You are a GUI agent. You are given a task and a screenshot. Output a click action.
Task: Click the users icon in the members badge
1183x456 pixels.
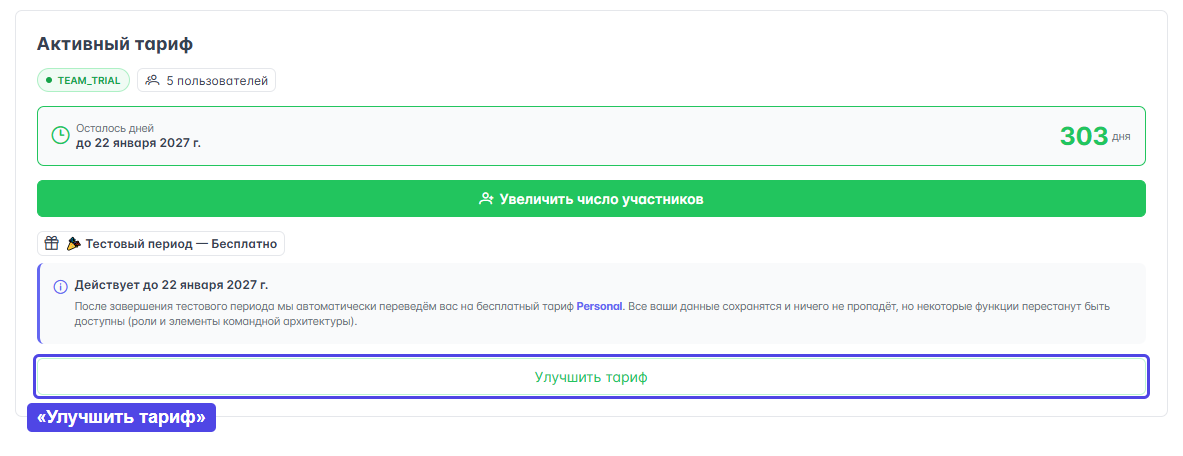(152, 80)
